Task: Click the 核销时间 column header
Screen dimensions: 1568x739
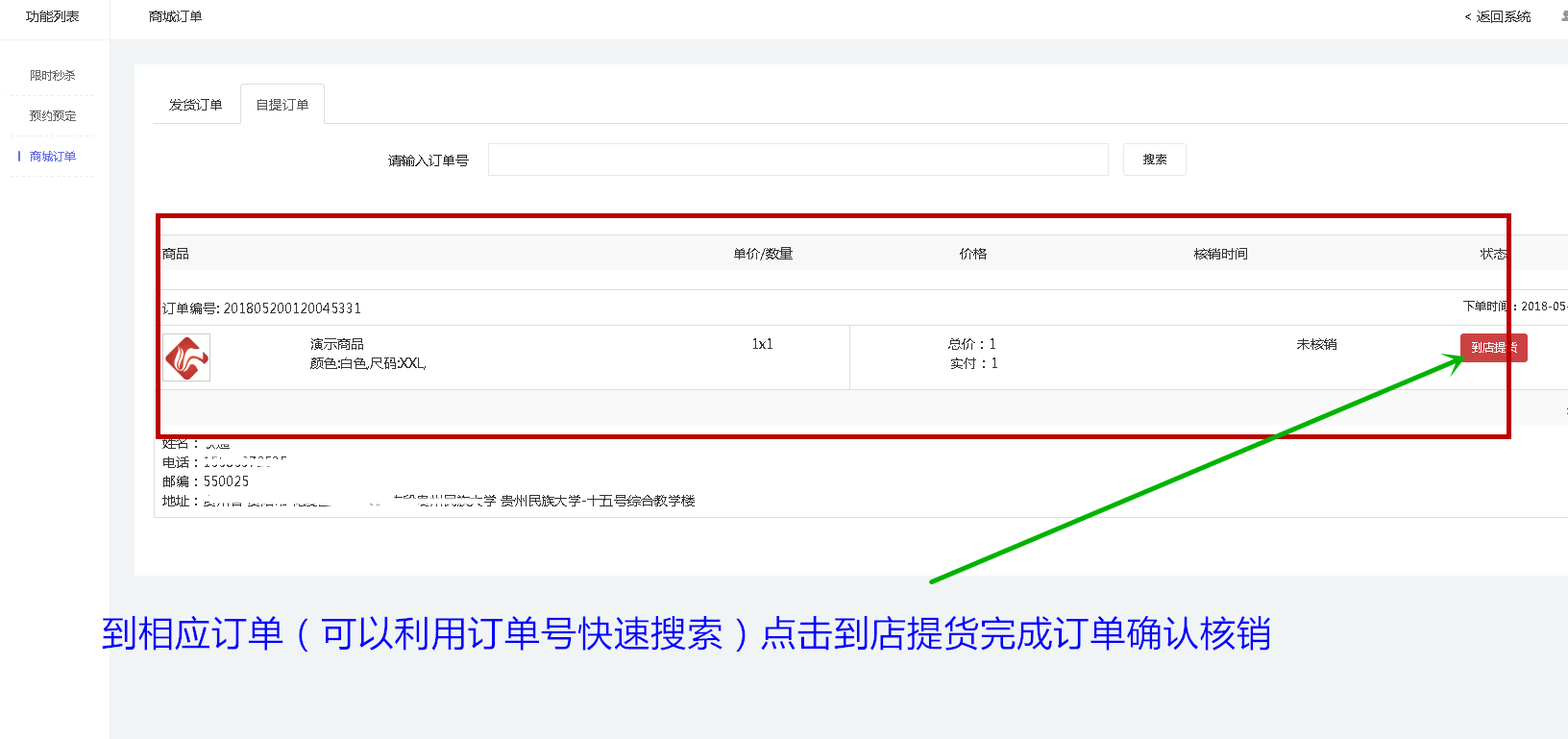Action: [x=1221, y=254]
